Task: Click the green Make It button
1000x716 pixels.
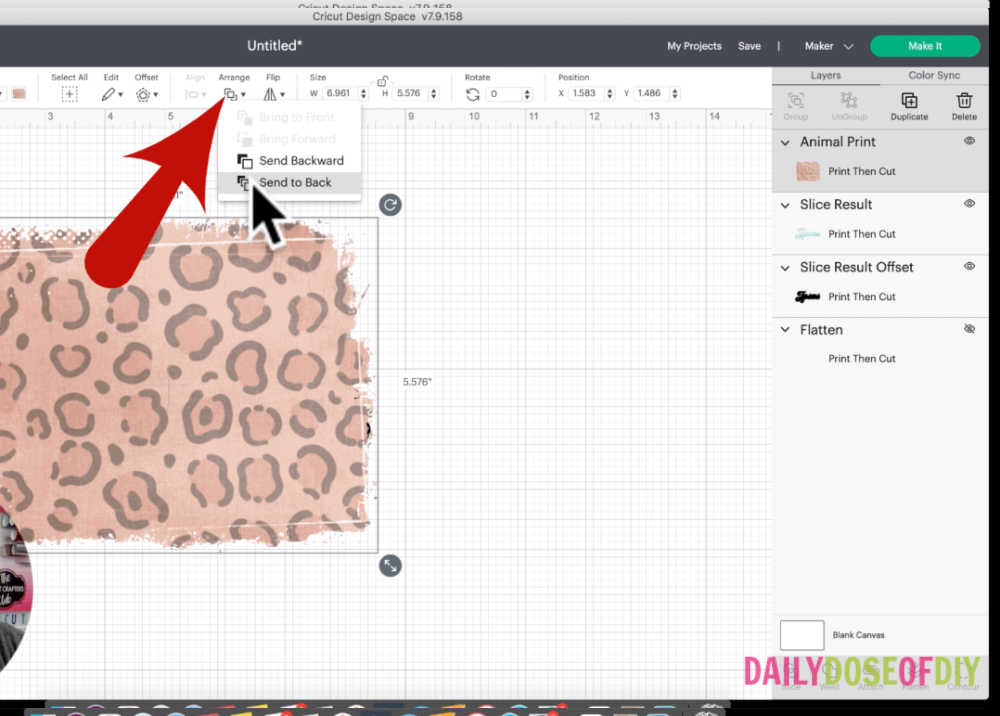Action: [x=925, y=46]
